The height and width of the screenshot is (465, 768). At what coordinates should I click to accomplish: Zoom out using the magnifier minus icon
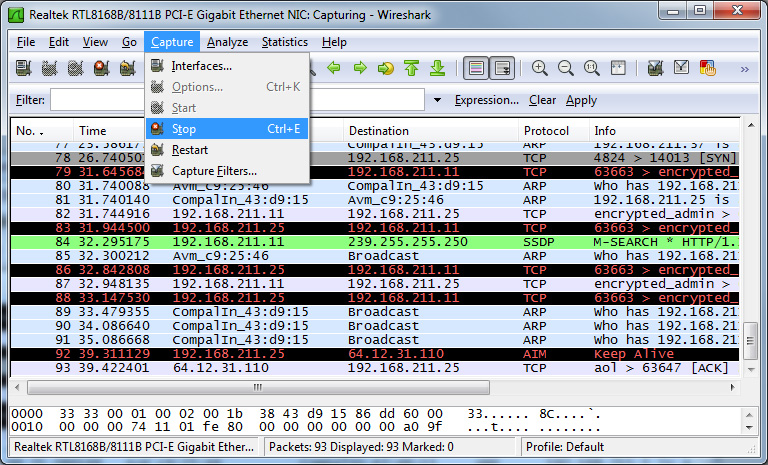566,69
